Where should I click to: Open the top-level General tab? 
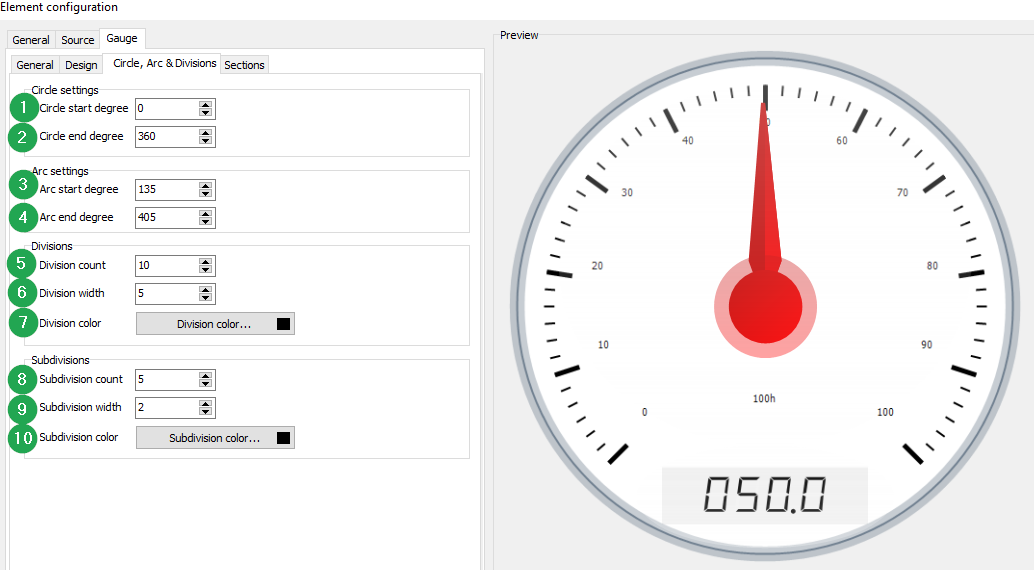pos(31,40)
